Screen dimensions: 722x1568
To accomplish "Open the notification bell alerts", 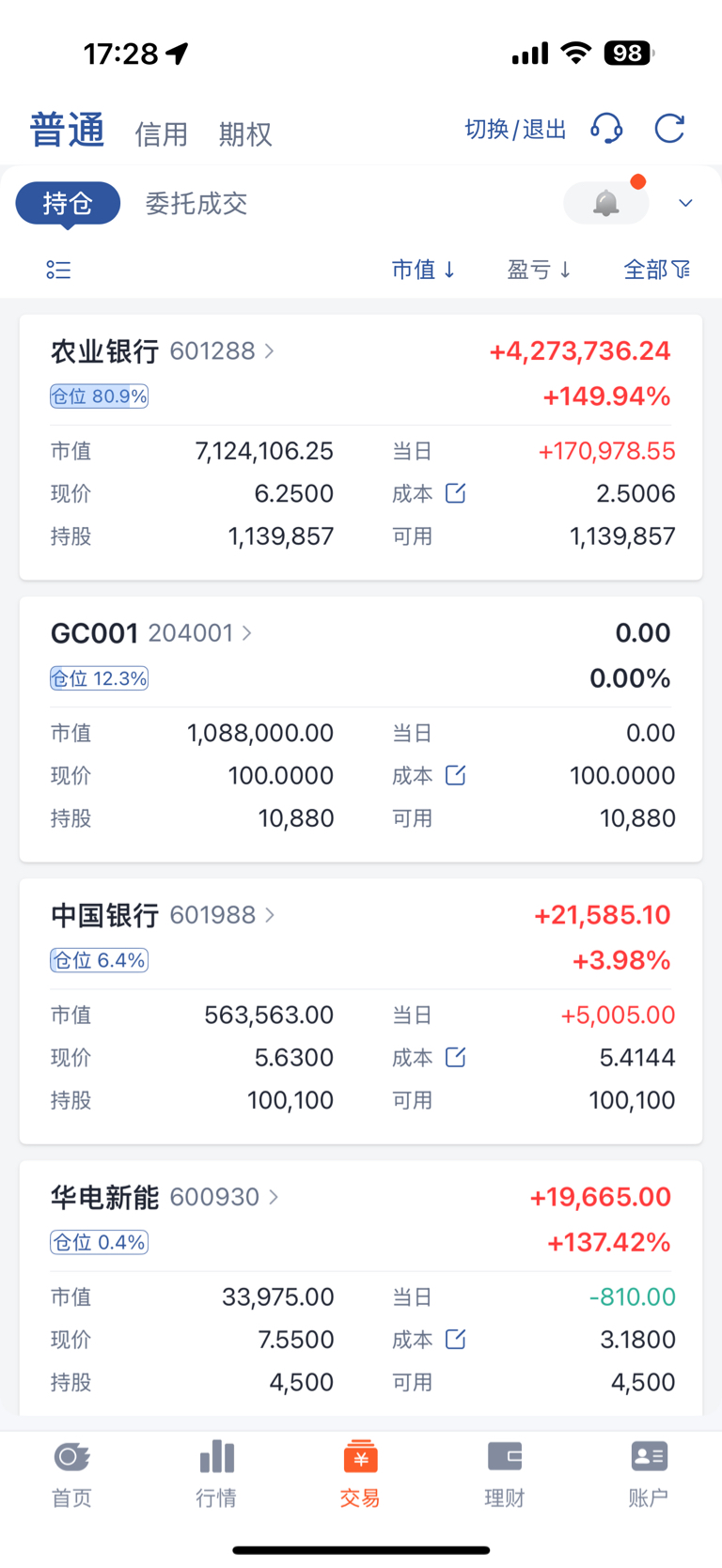I will click(606, 203).
